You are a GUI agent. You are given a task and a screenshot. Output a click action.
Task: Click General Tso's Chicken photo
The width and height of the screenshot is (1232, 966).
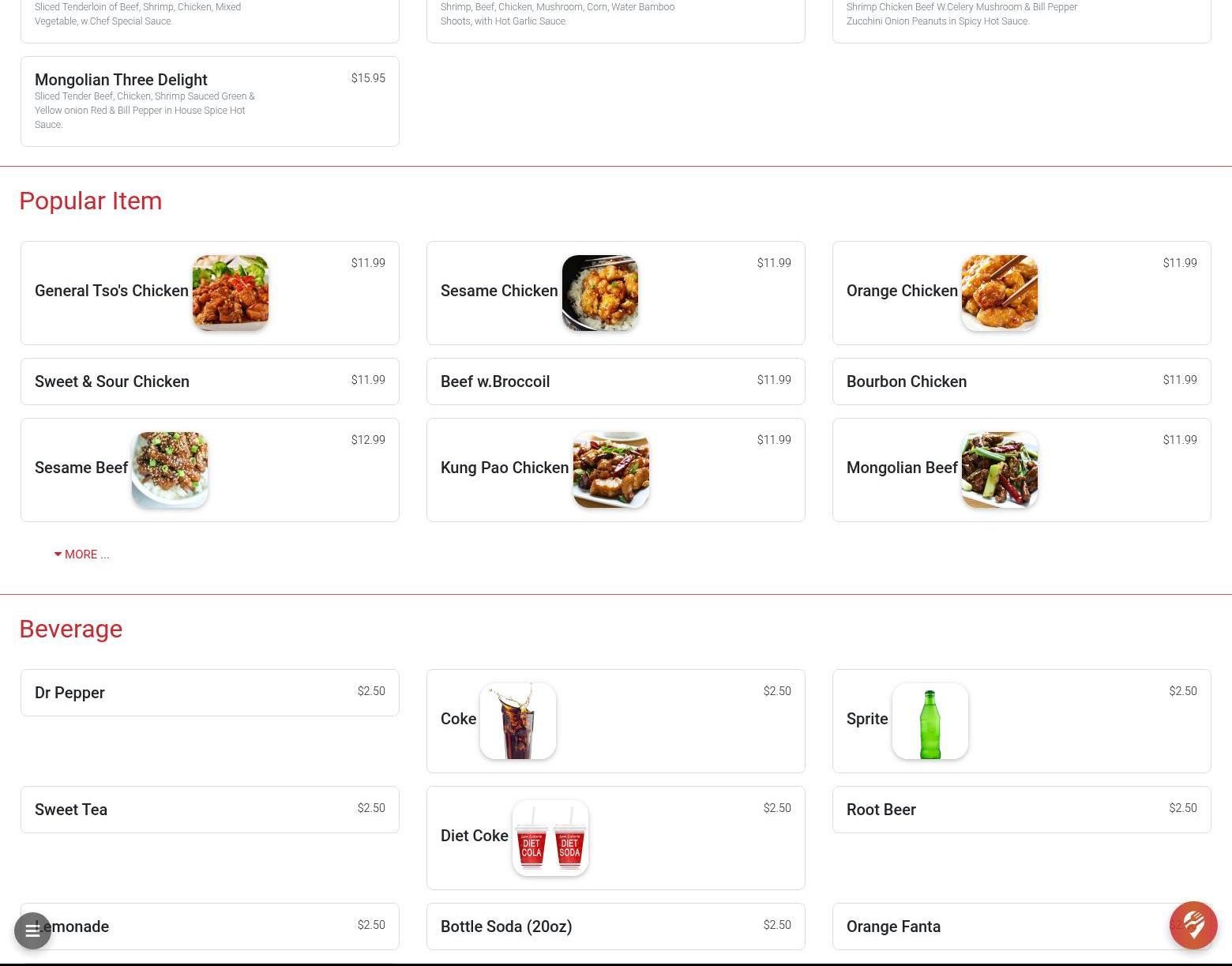pyautogui.click(x=231, y=293)
